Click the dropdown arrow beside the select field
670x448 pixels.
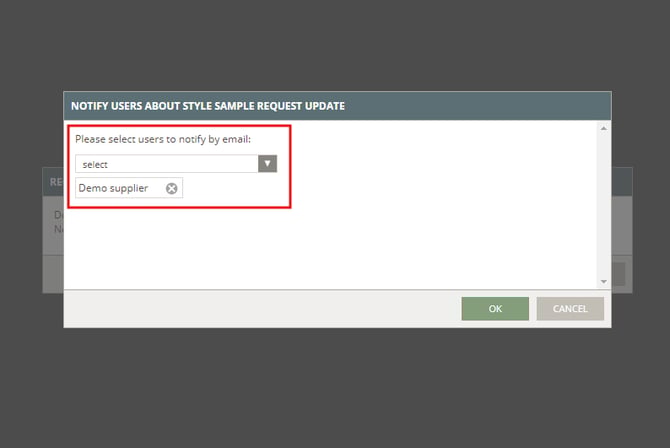point(267,163)
